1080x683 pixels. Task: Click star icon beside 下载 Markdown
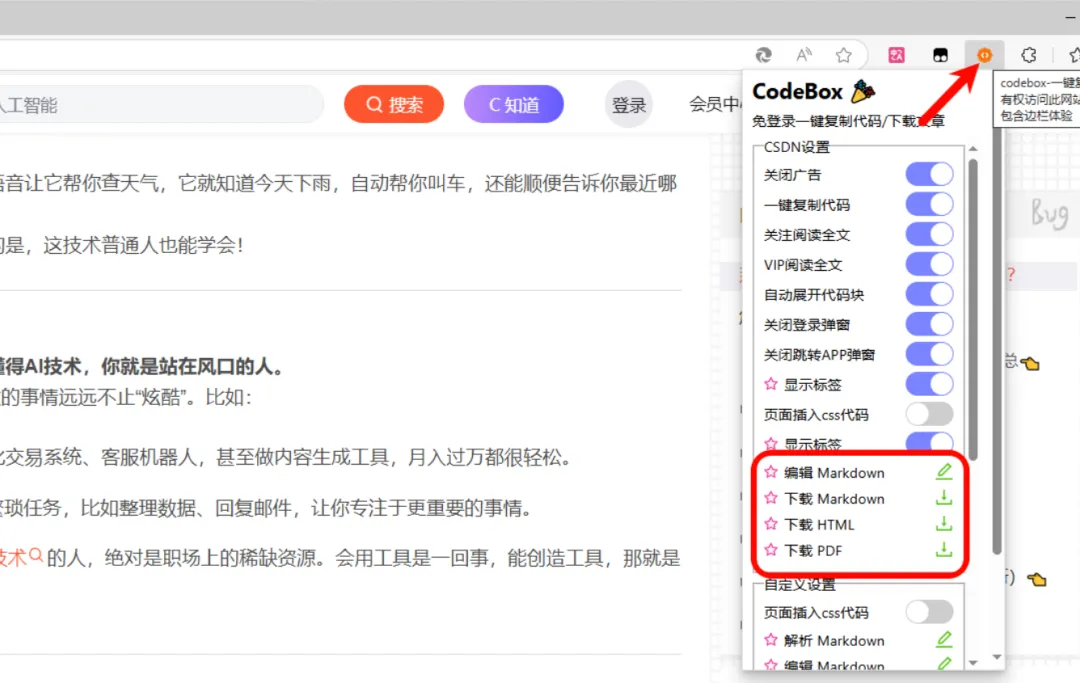(771, 498)
